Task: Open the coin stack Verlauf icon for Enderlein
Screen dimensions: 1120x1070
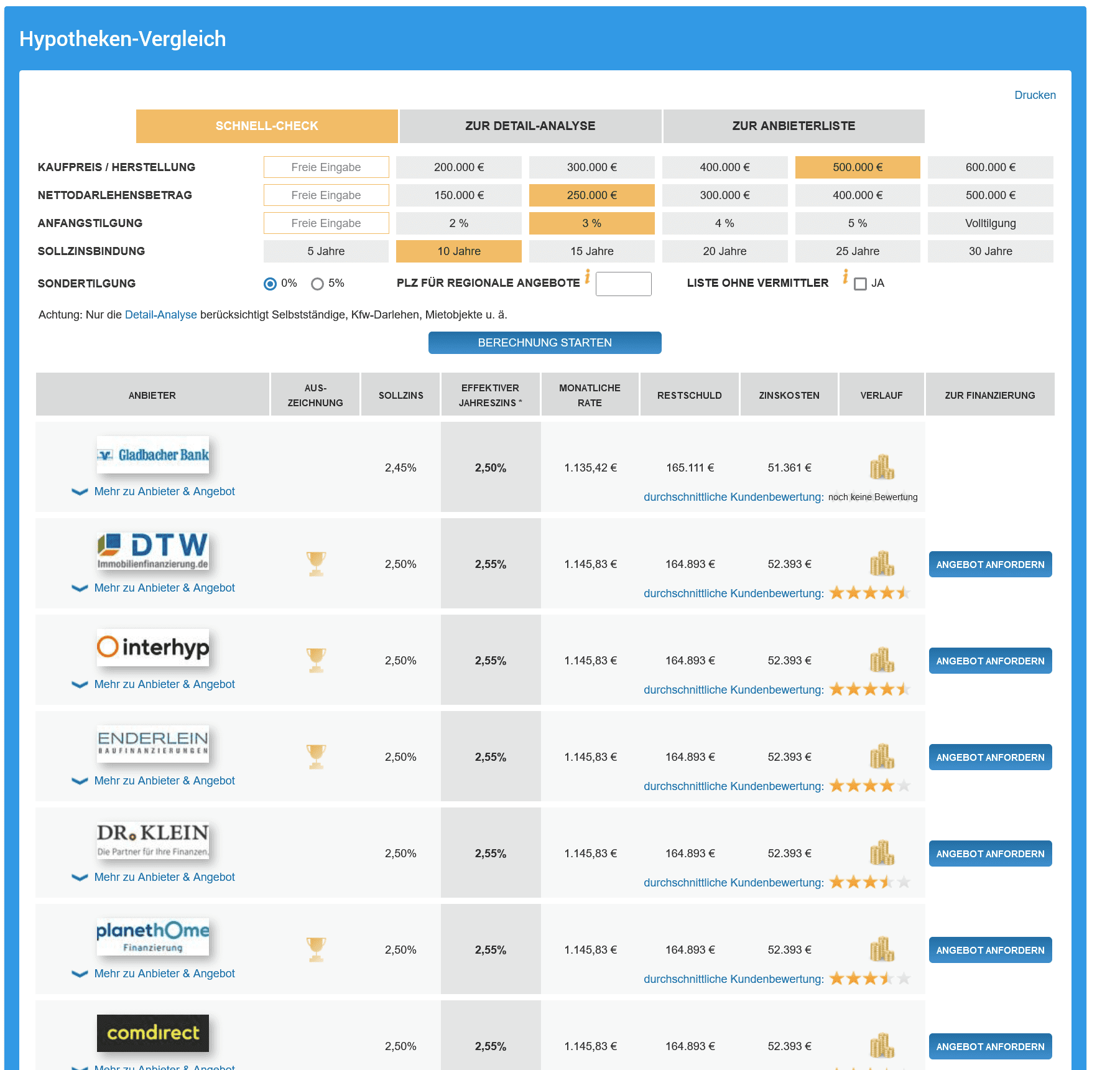Action: 882,756
